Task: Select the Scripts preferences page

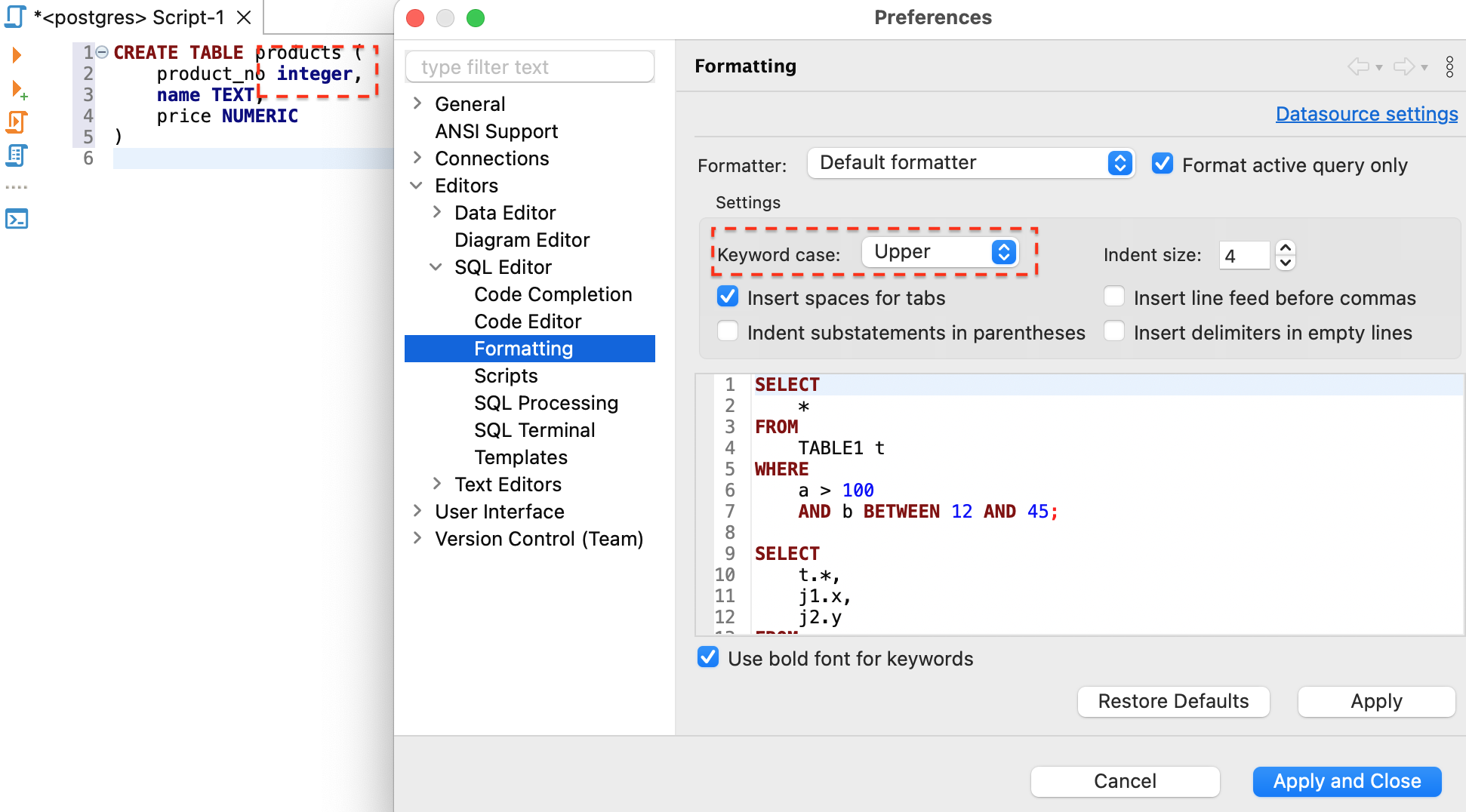Action: pyautogui.click(x=506, y=376)
